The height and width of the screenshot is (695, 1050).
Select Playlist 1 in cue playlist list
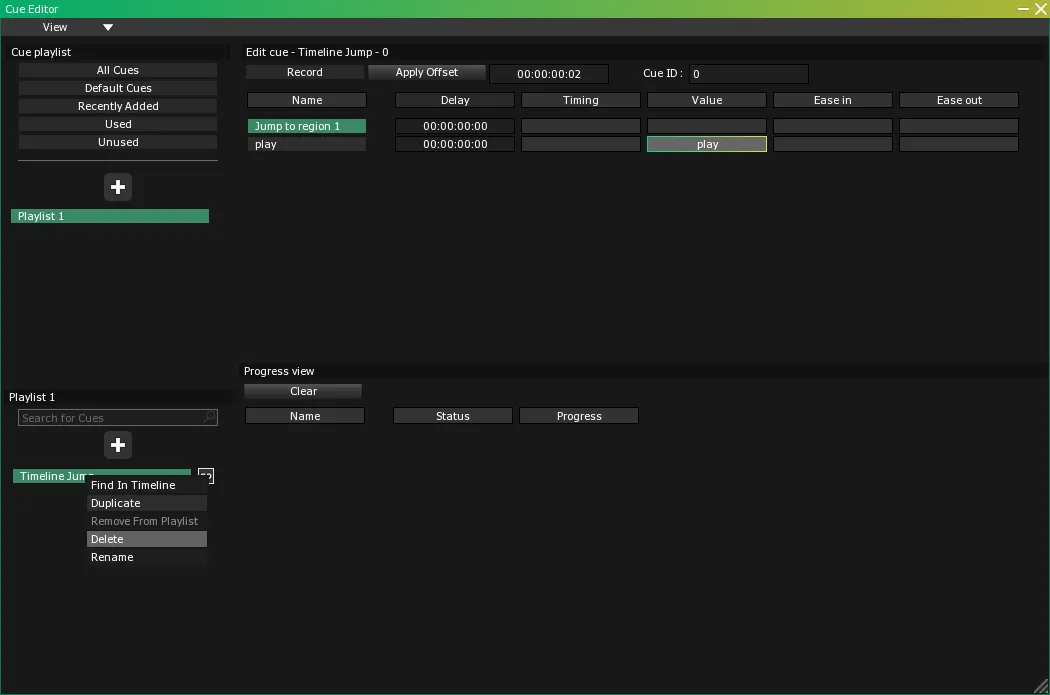pyautogui.click(x=110, y=216)
